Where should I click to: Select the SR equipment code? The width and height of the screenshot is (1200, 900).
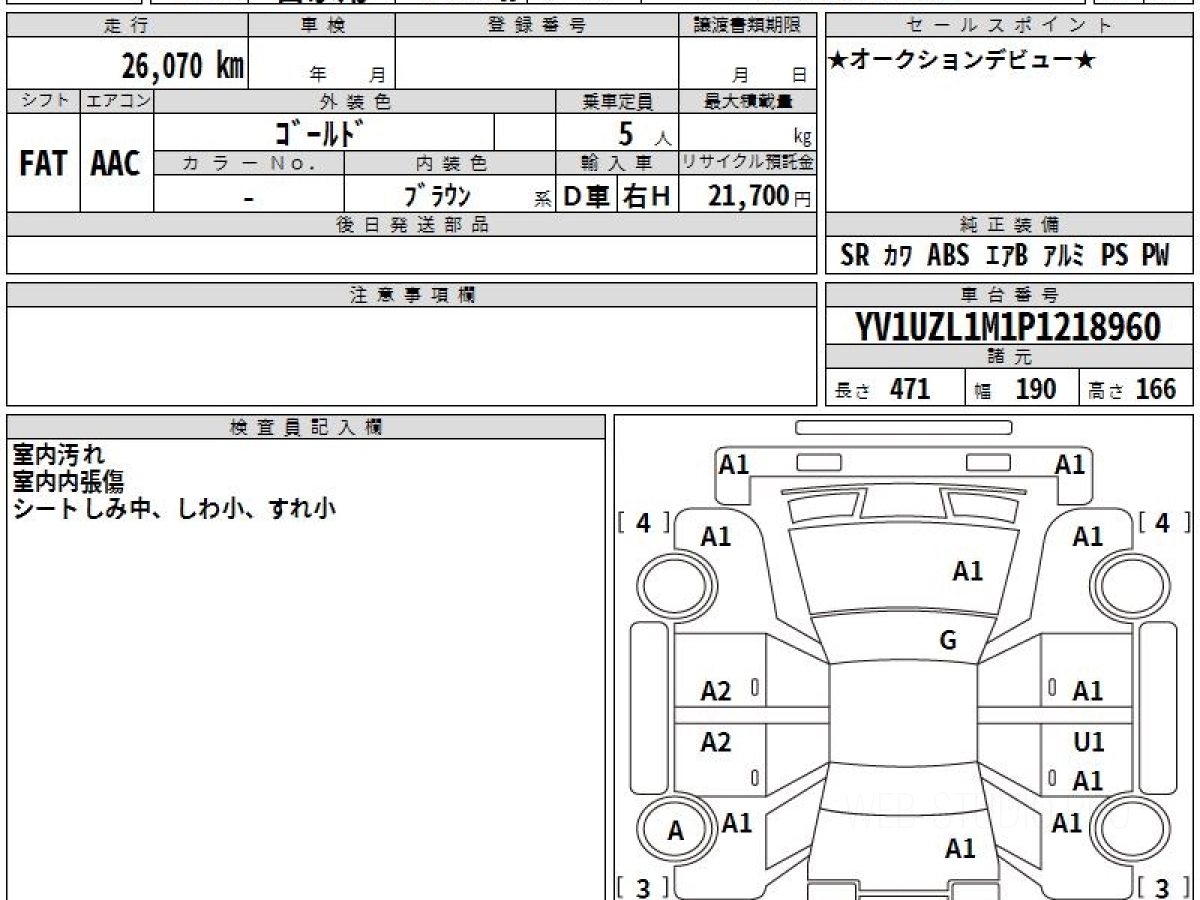pyautogui.click(x=855, y=256)
